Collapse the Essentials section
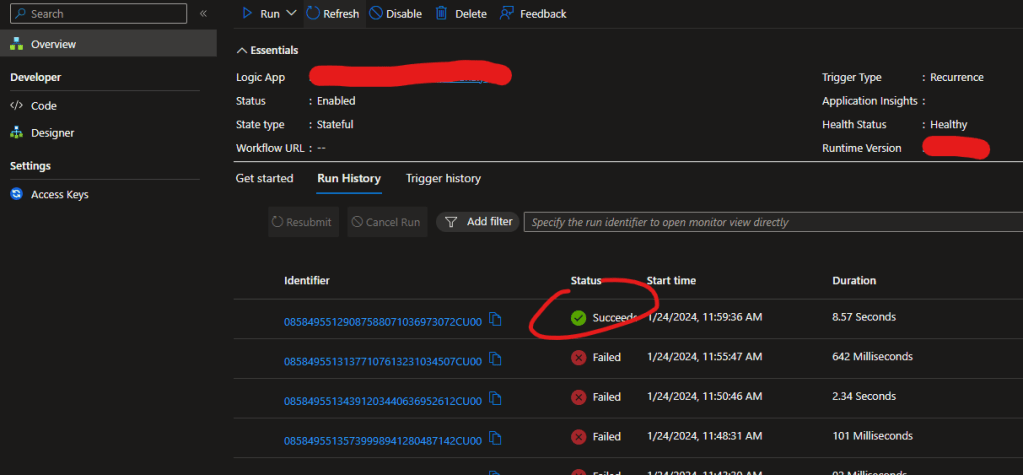This screenshot has height=475, width=1023. click(241, 50)
